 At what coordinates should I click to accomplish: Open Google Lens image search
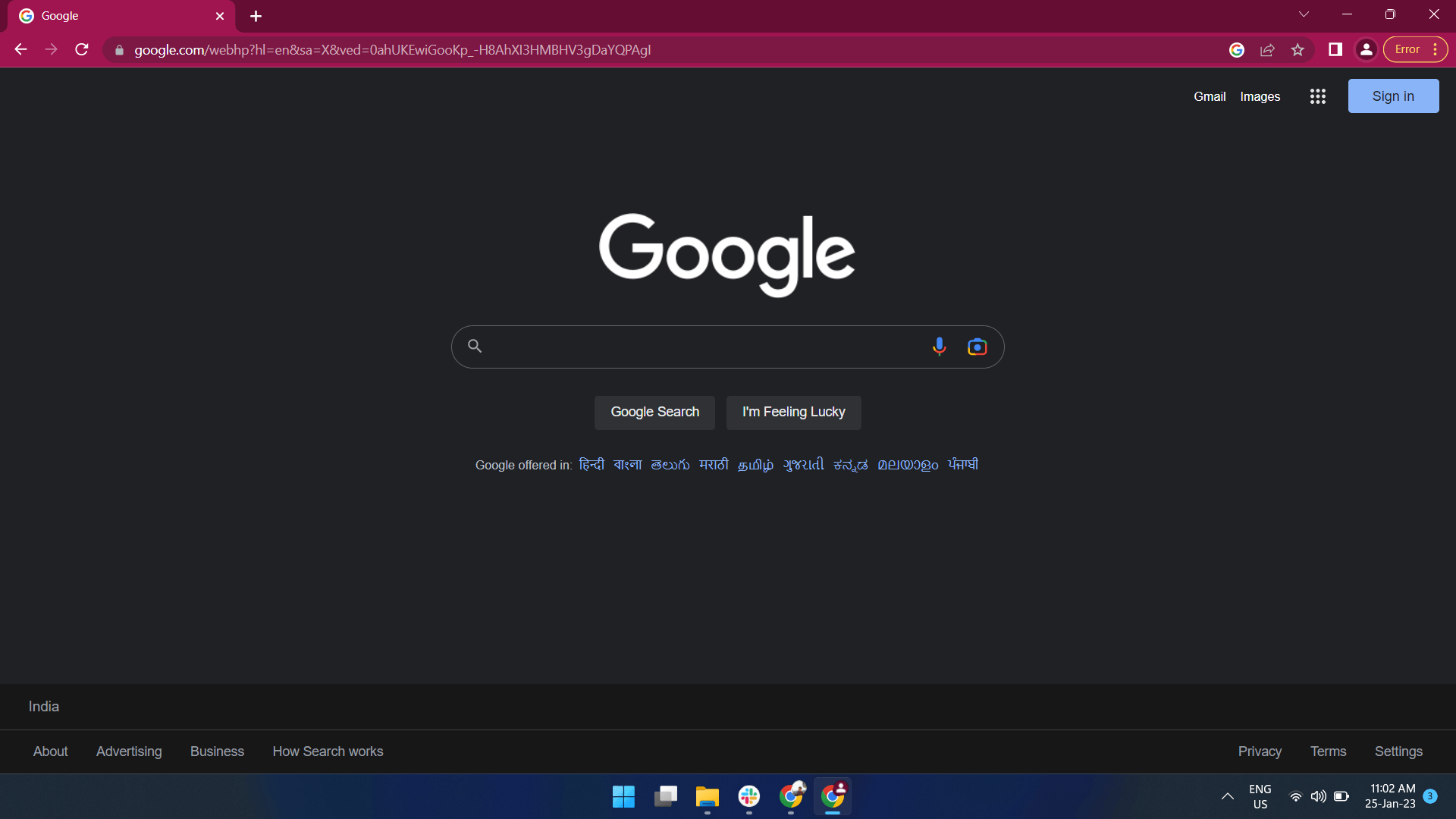(977, 346)
